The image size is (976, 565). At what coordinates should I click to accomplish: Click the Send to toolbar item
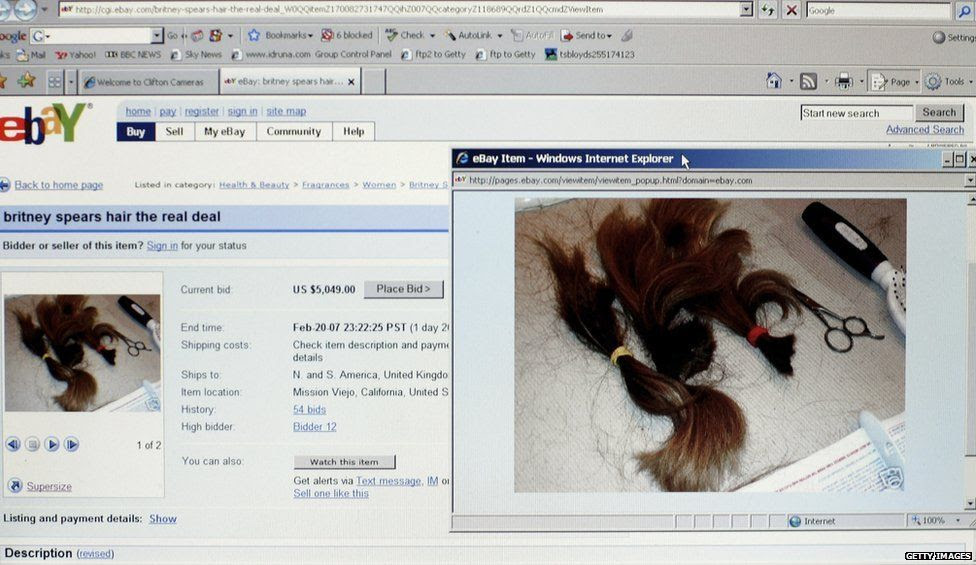[586, 35]
